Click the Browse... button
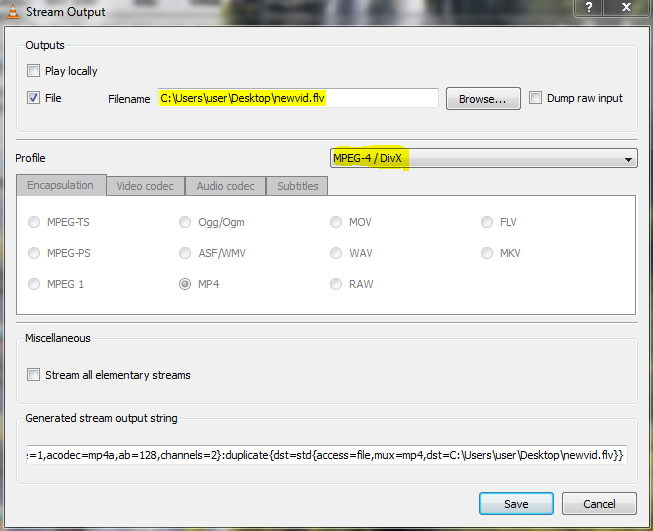 tap(483, 99)
